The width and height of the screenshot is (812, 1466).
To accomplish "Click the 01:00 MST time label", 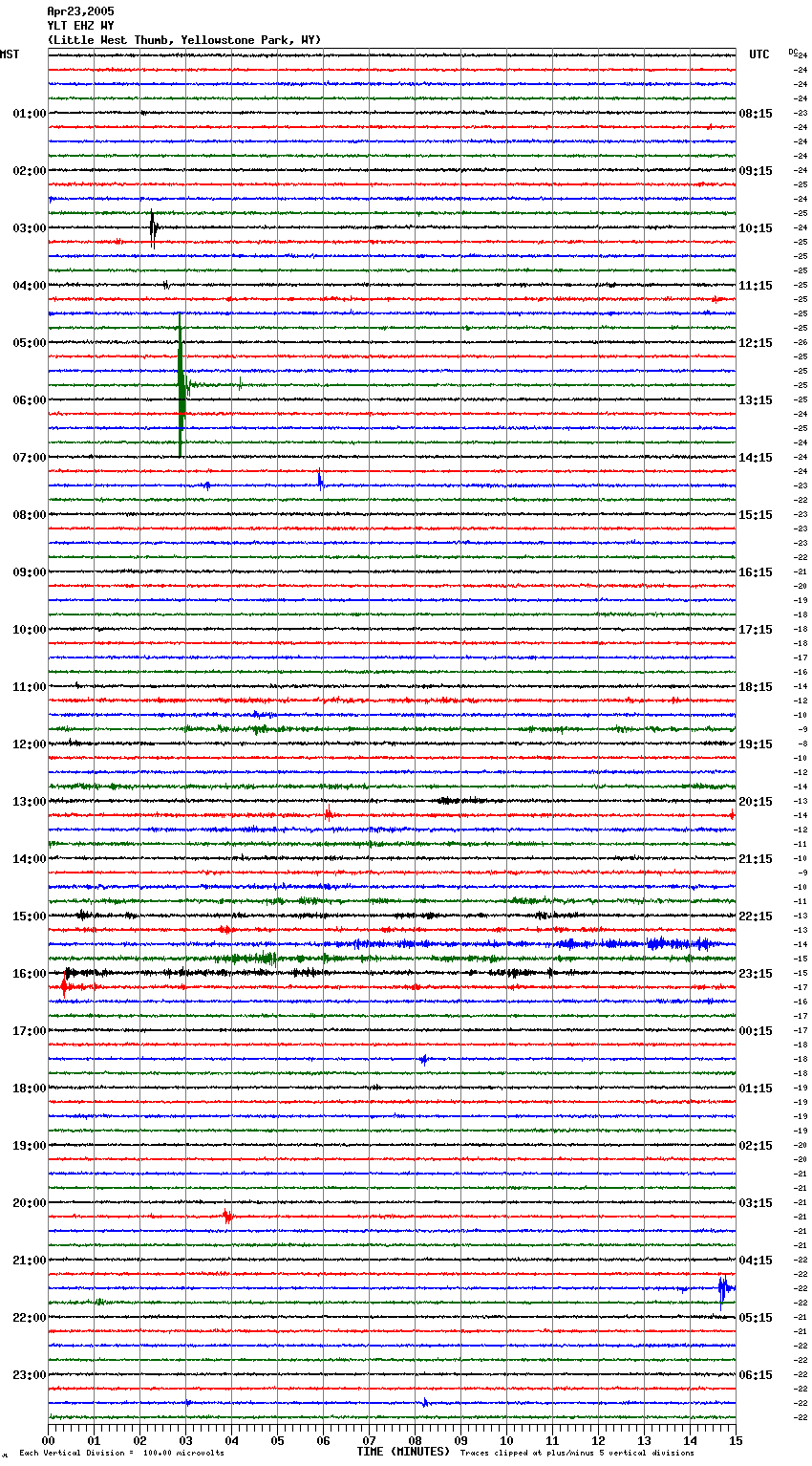I will (x=30, y=114).
